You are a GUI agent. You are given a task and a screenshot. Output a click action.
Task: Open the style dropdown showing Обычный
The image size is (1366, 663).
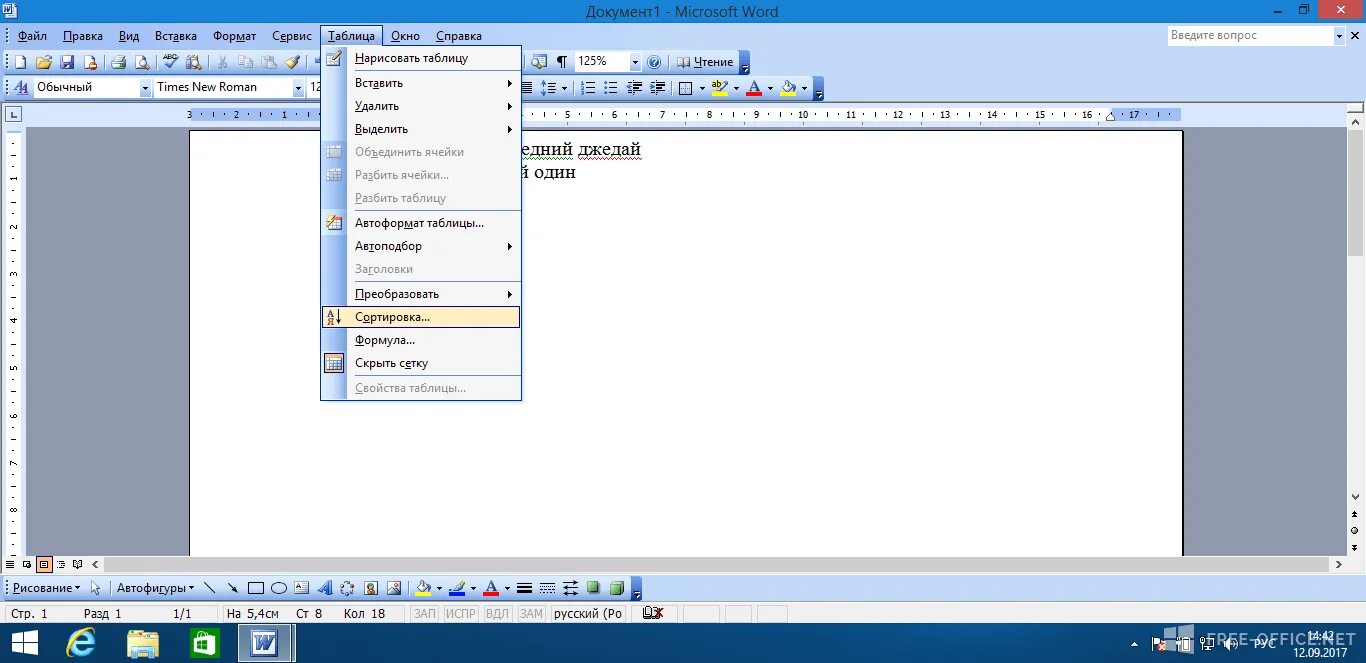point(145,88)
